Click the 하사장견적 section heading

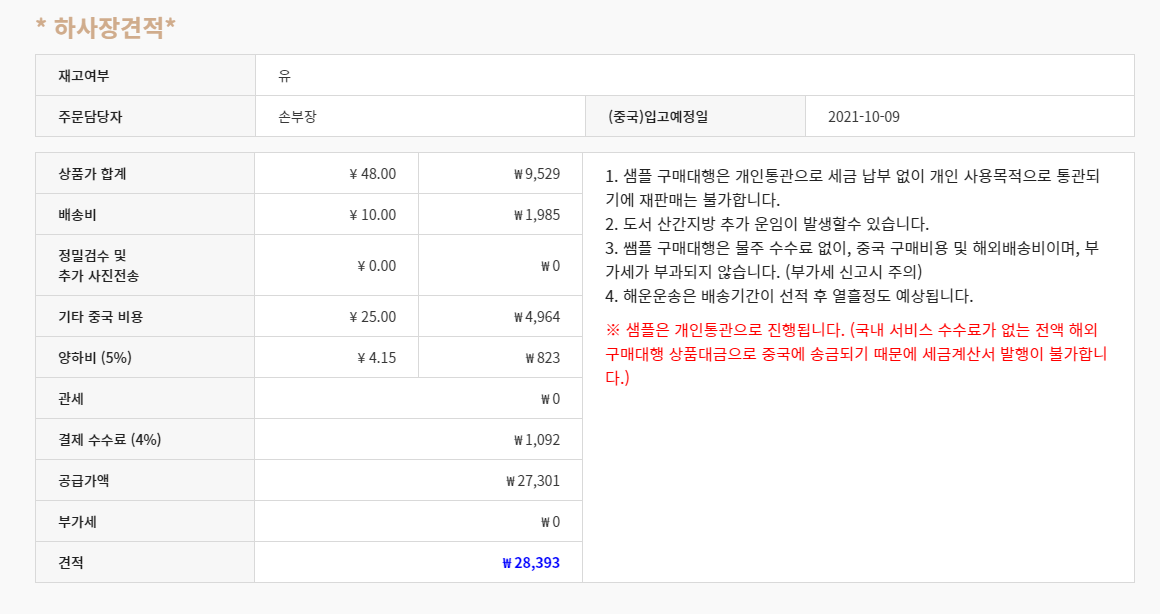point(106,27)
